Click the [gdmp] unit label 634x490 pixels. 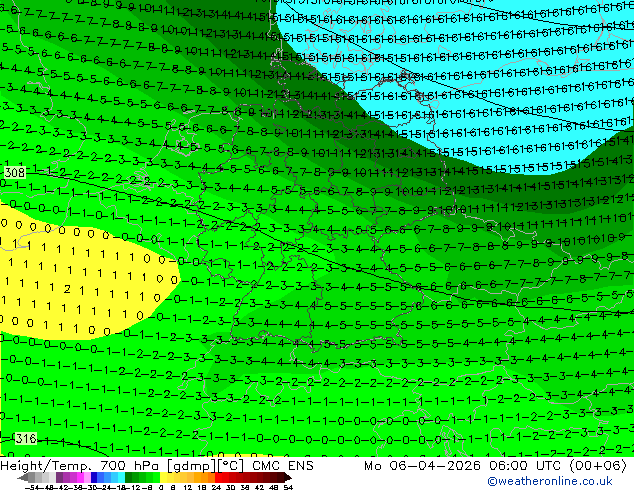coord(190,466)
